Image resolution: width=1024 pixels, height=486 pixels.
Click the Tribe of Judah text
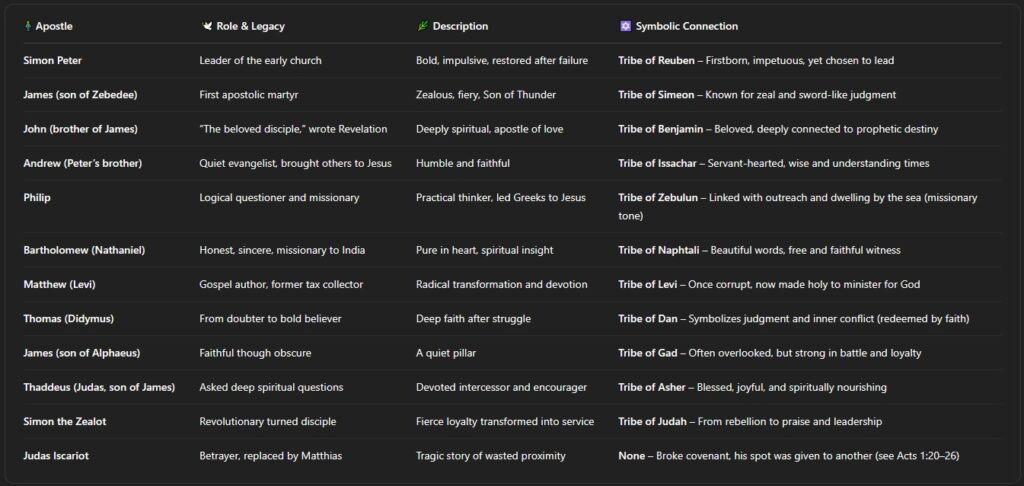tap(652, 422)
